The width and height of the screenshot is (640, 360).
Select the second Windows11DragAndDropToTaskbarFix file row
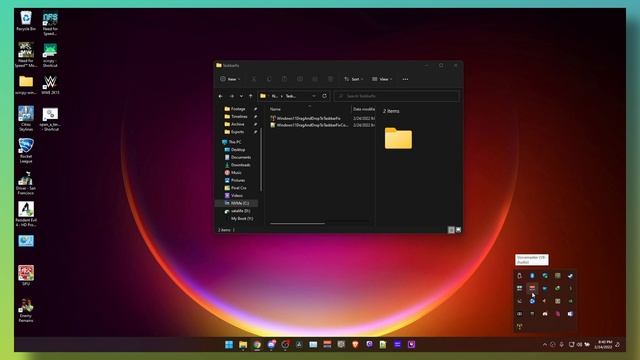pyautogui.click(x=322, y=125)
